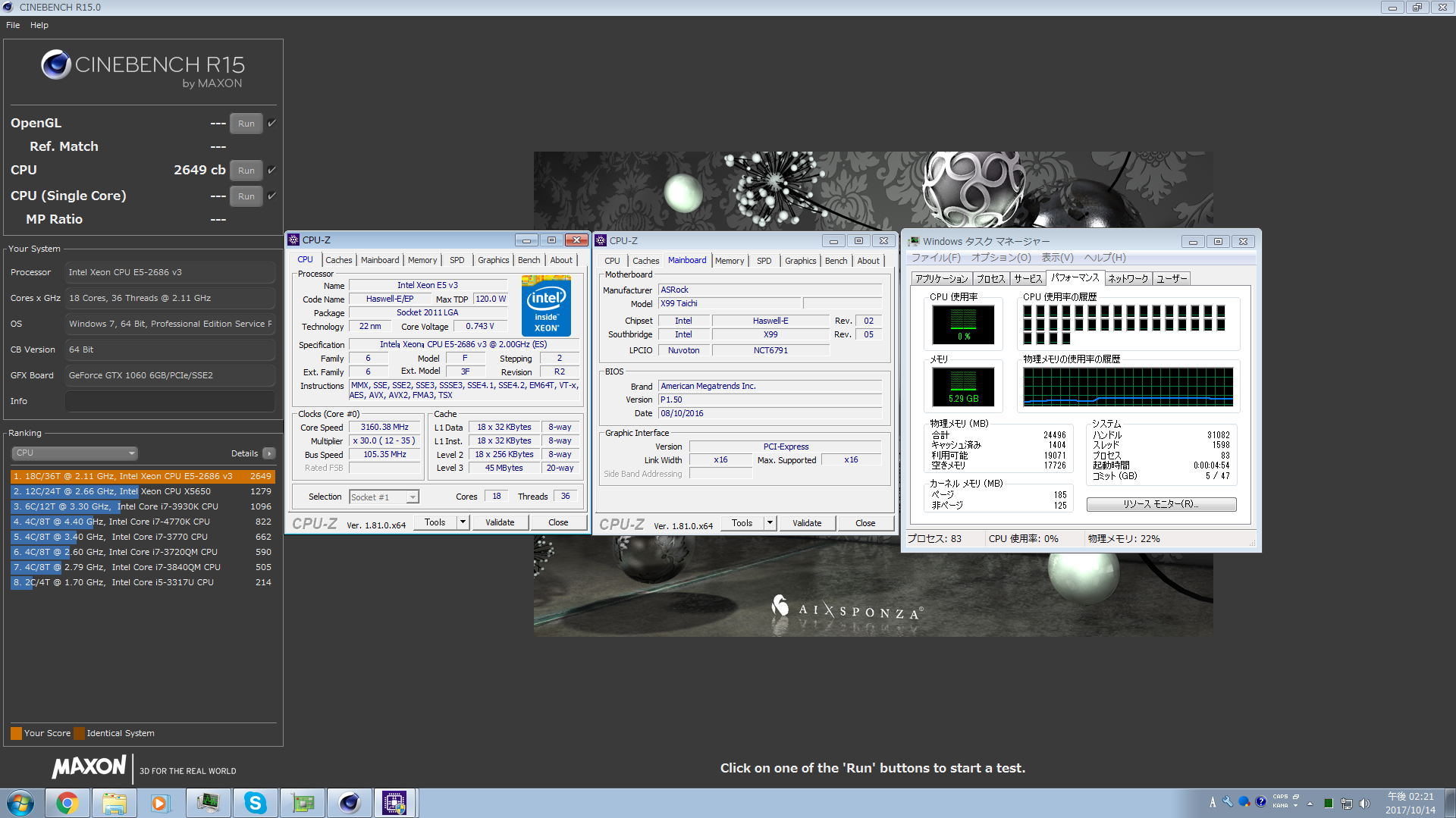This screenshot has width=1456, height=818.
Task: Open the green circuit board app on taskbar
Action: 302,803
